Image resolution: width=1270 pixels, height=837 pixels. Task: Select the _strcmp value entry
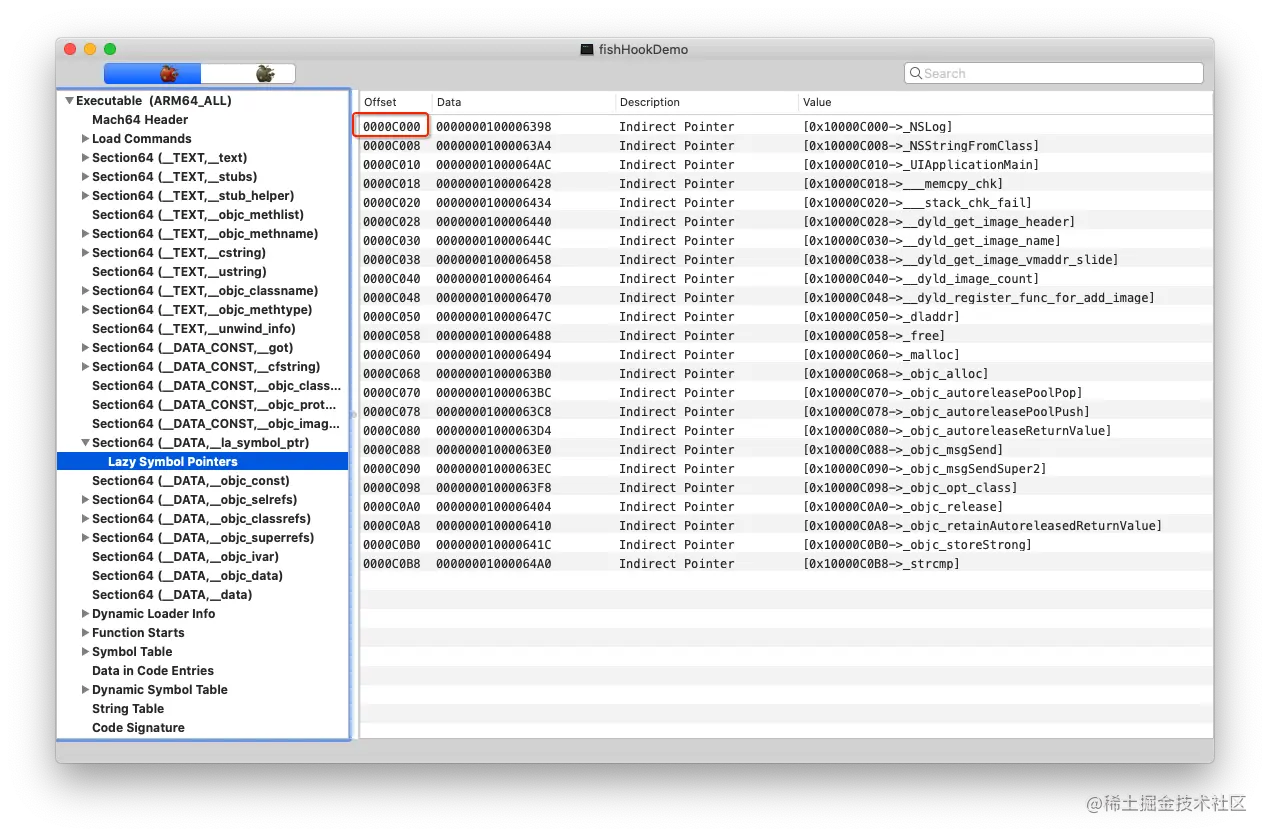[881, 564]
